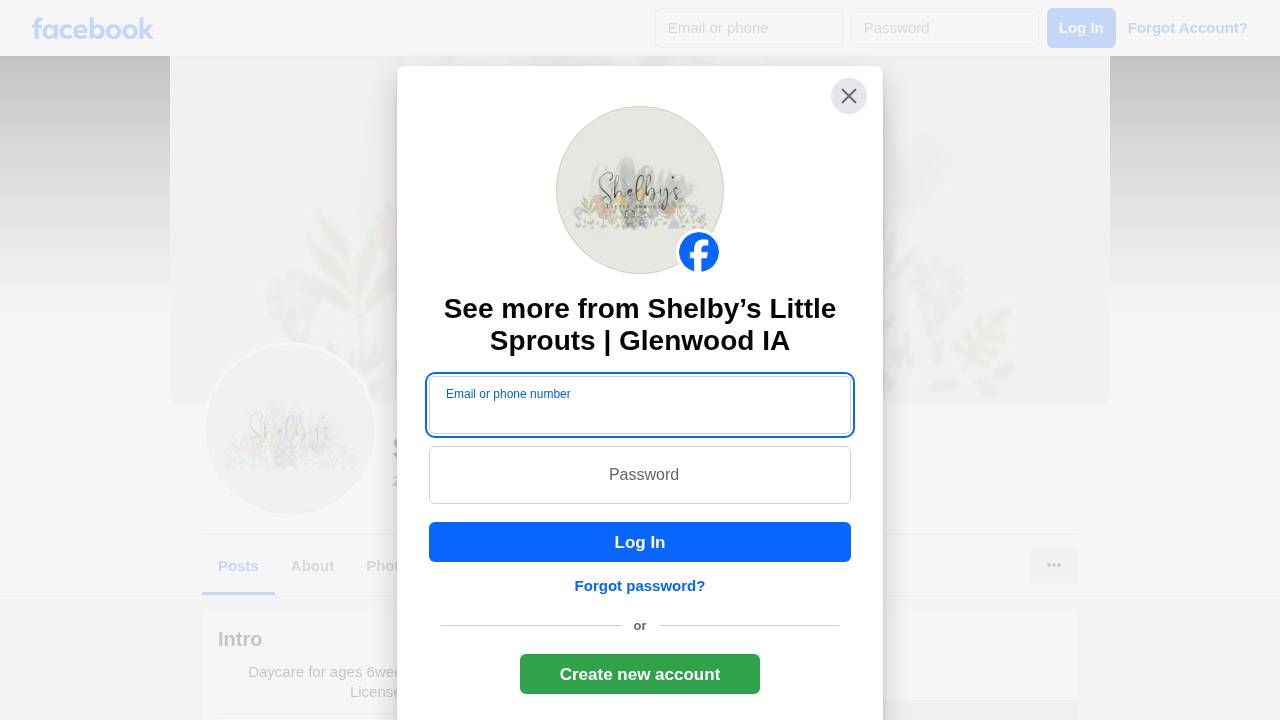Click Shelby's circular profile picture in dialog
1280x720 pixels.
coord(640,190)
